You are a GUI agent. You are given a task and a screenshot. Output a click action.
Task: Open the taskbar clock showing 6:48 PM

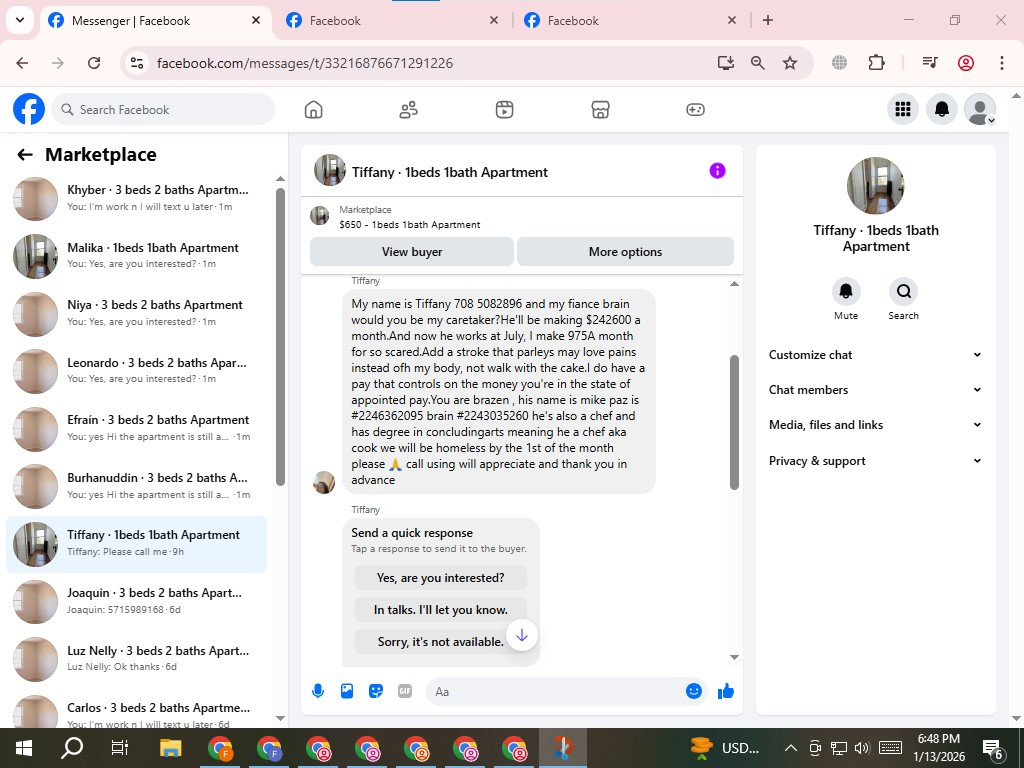[x=938, y=748]
